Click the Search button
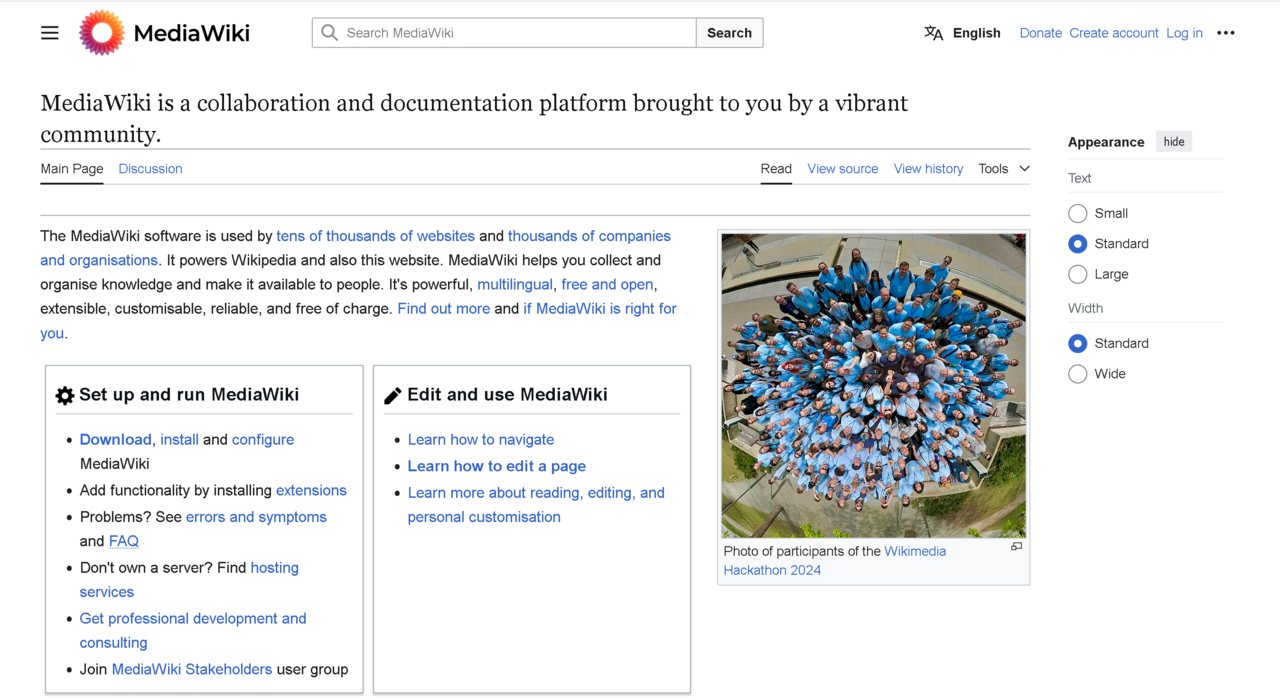1280x700 pixels. click(729, 33)
